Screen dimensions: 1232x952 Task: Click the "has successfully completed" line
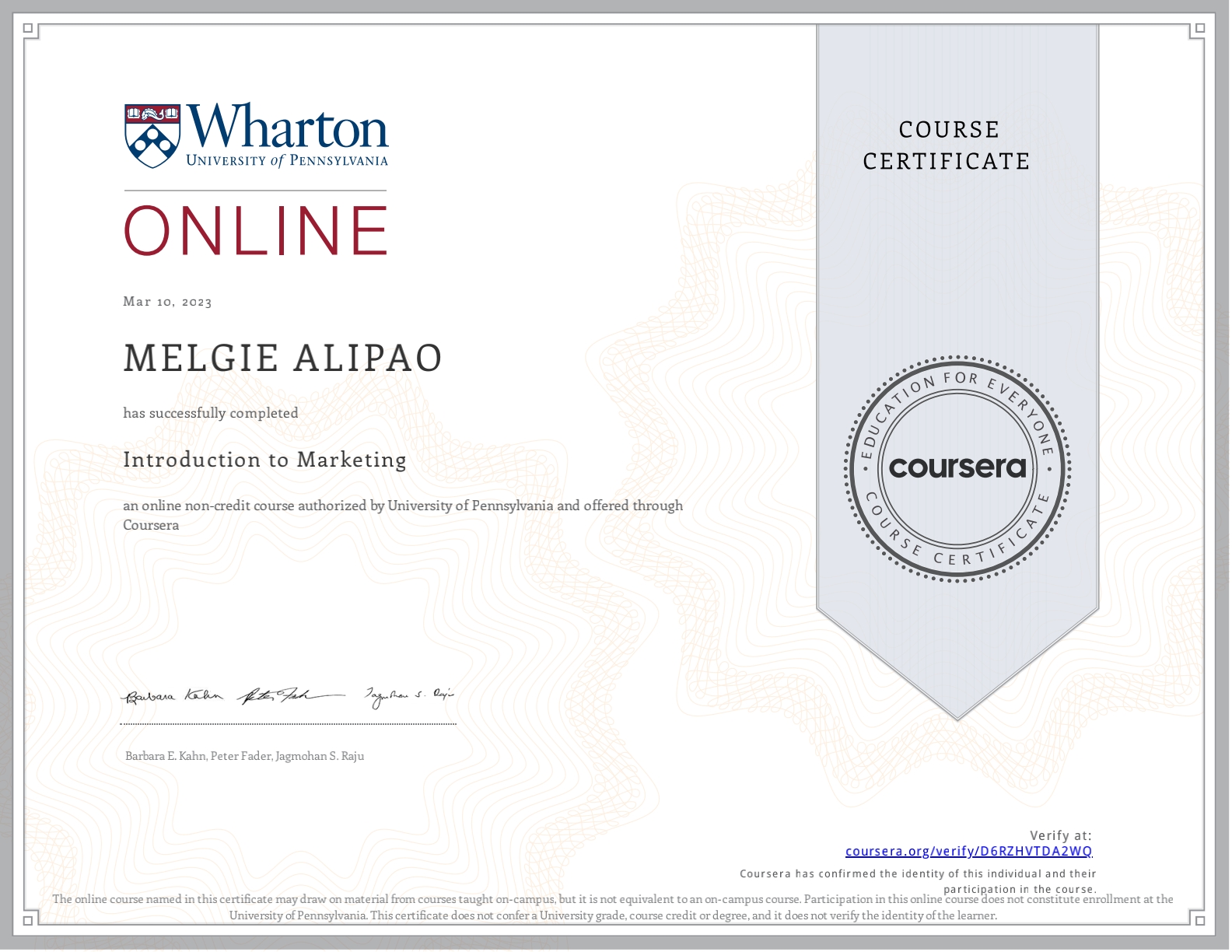point(211,413)
